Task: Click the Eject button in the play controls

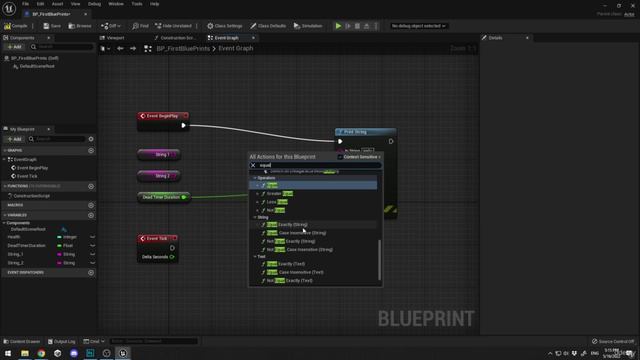Action: pos(367,26)
